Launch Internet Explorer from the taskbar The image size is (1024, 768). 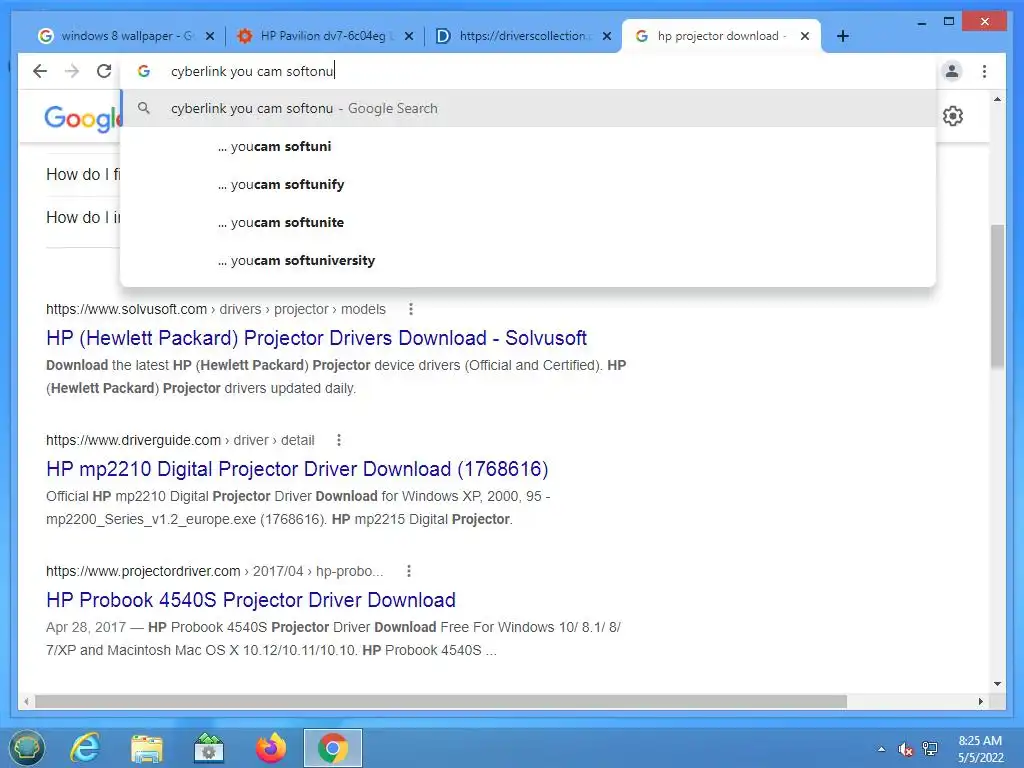pos(86,748)
